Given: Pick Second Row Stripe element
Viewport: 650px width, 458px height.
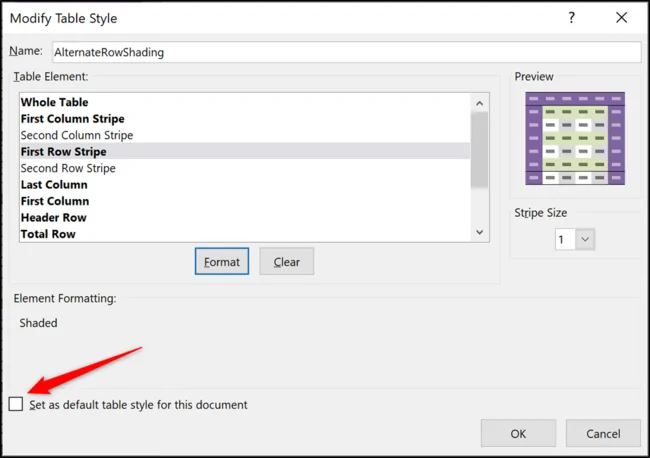Looking at the screenshot, I should 68,168.
